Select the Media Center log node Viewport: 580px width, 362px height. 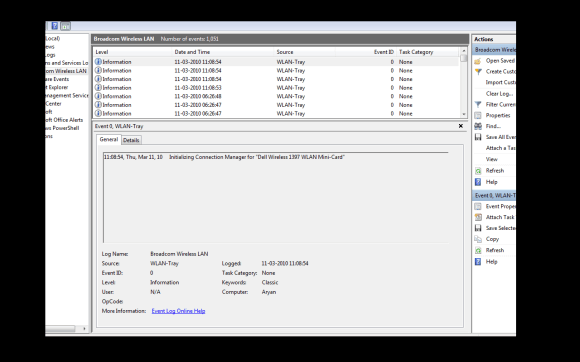coord(53,104)
